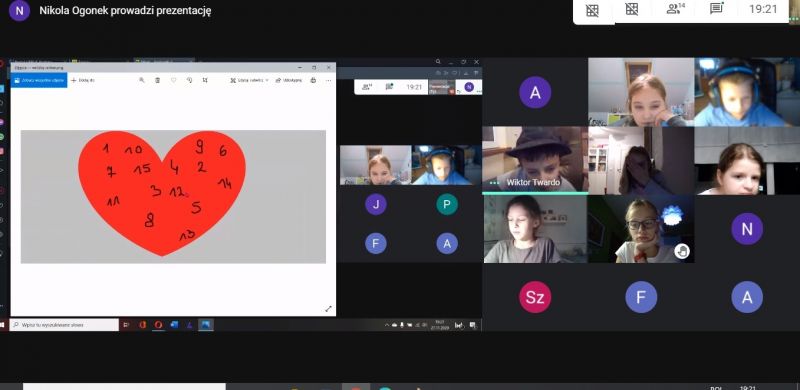Image resolution: width=800 pixels, height=390 pixels.
Task: Click the share button in Photos
Action: coord(289,80)
